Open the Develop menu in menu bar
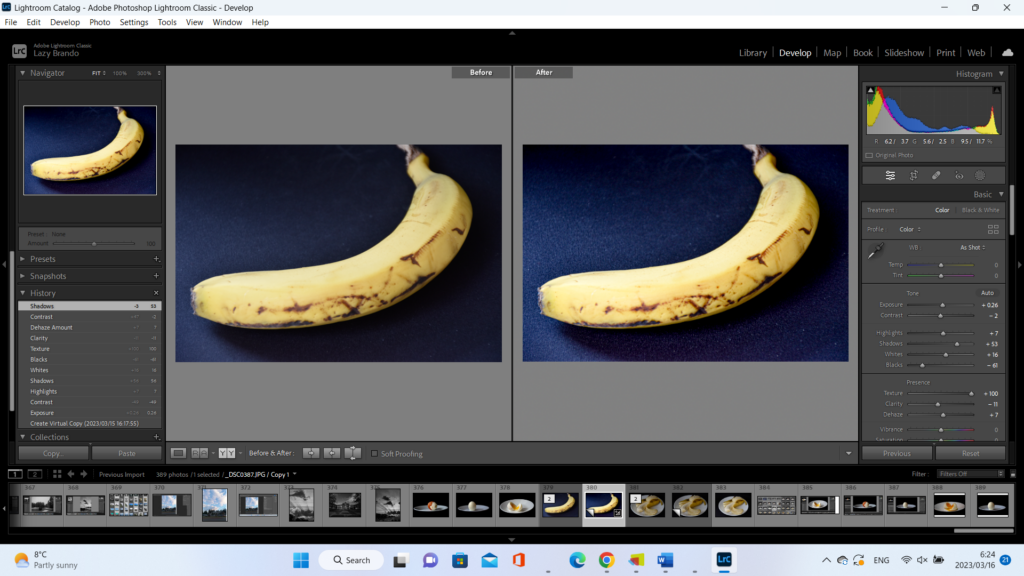 click(x=65, y=22)
